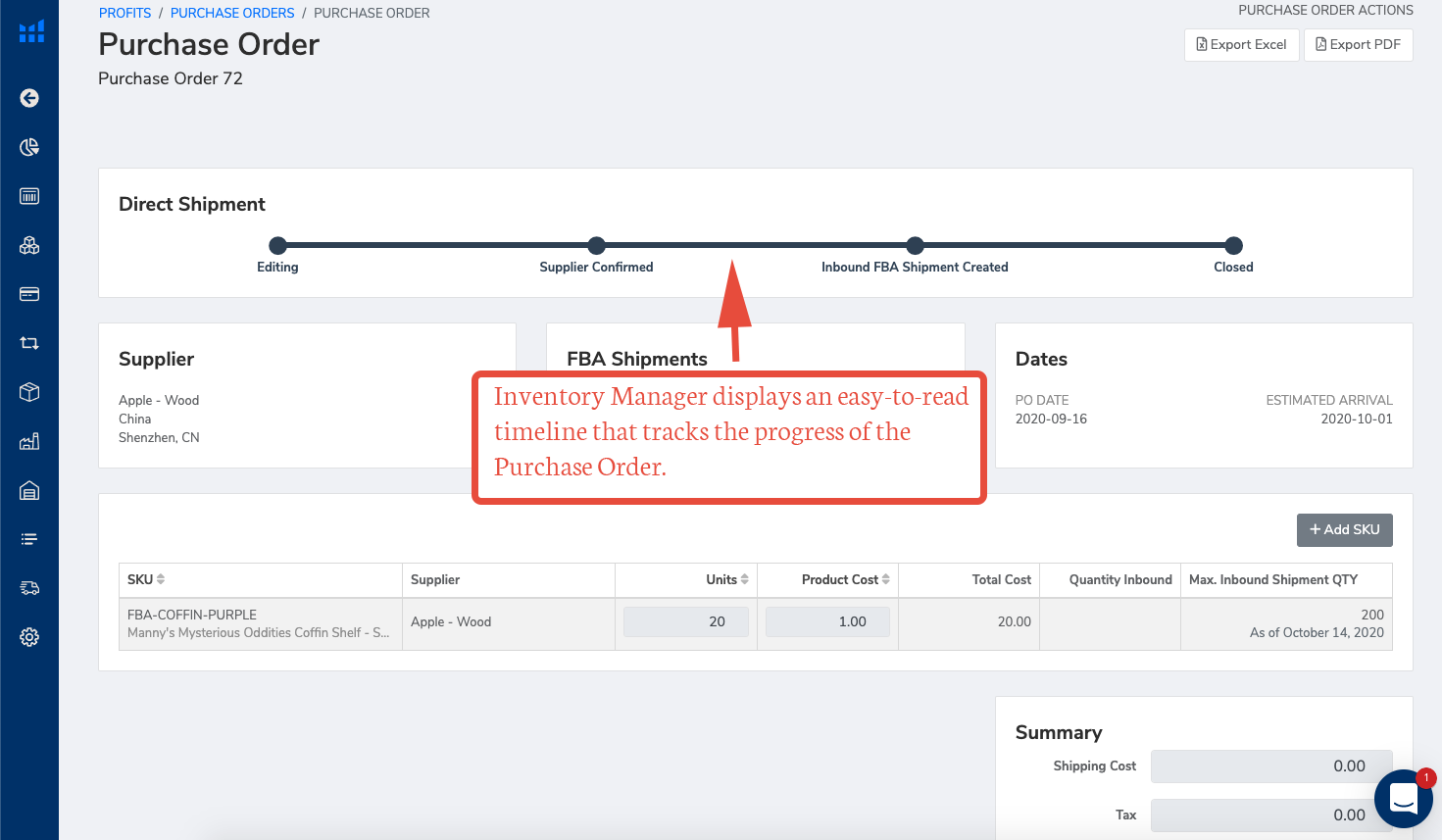Image resolution: width=1442 pixels, height=840 pixels.
Task: Sort table by Product Cost column
Action: [845, 579]
